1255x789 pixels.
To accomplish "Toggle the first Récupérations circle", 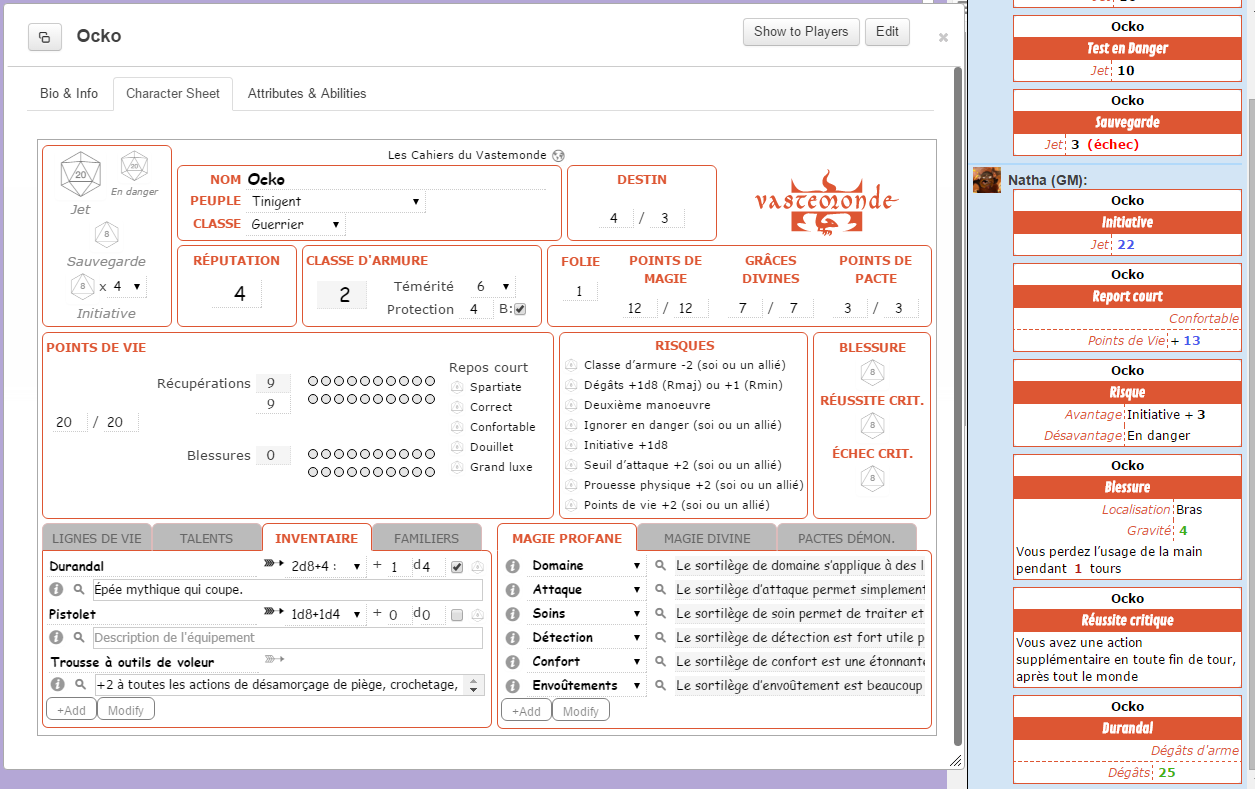I will tap(313, 381).
